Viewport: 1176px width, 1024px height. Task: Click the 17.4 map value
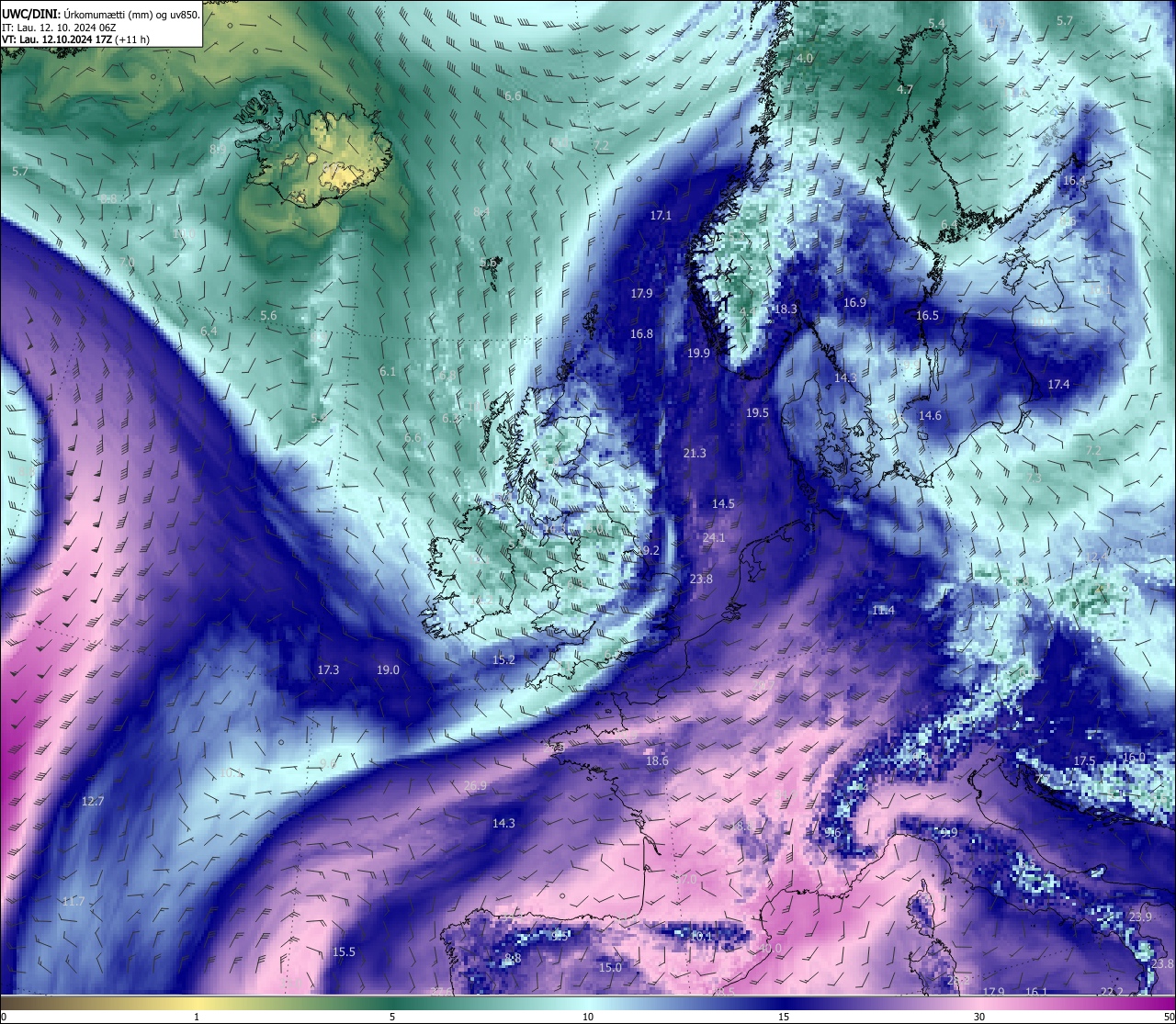pos(1058,384)
